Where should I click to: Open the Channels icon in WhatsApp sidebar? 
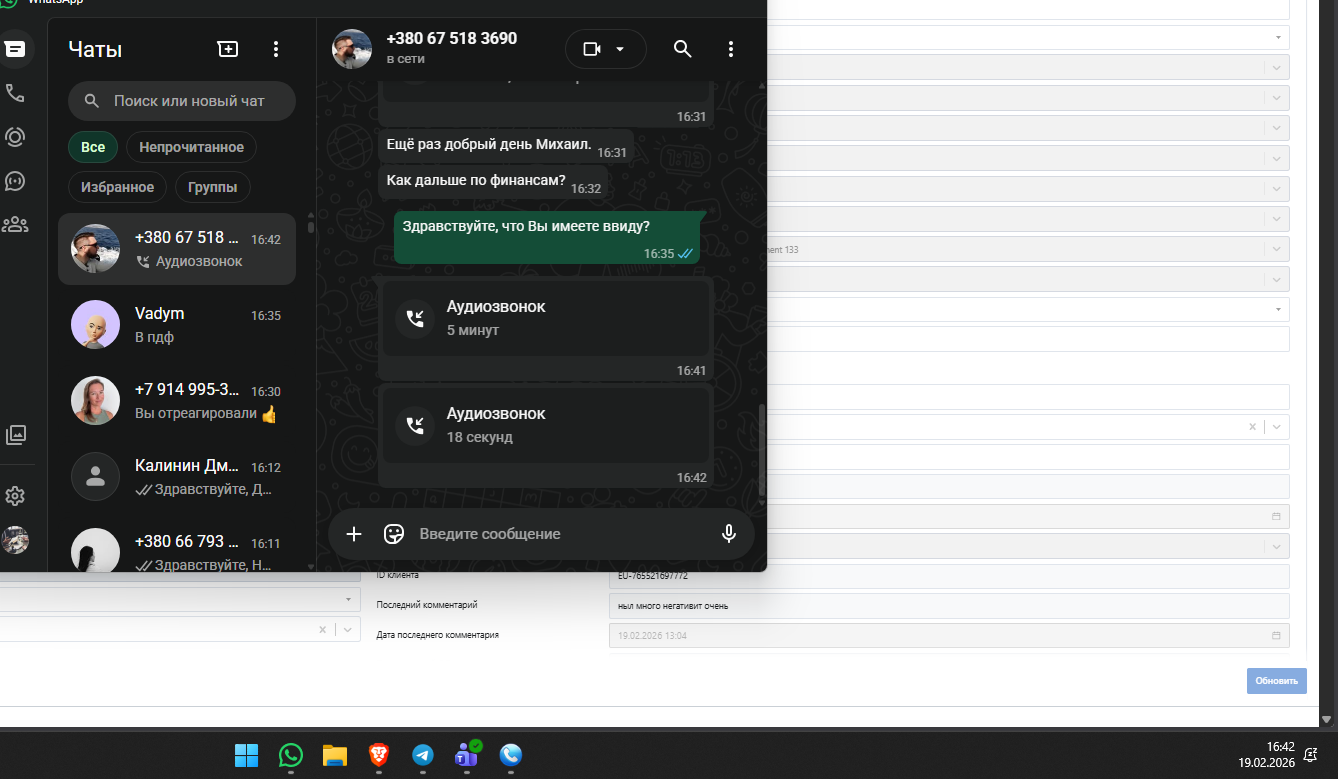15,181
